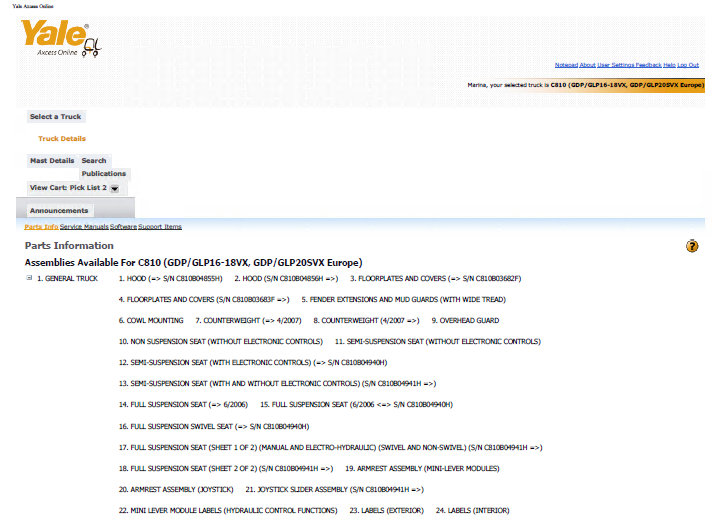Open the Publications menu item
Viewport: 712px width, 524px height.
tap(104, 173)
